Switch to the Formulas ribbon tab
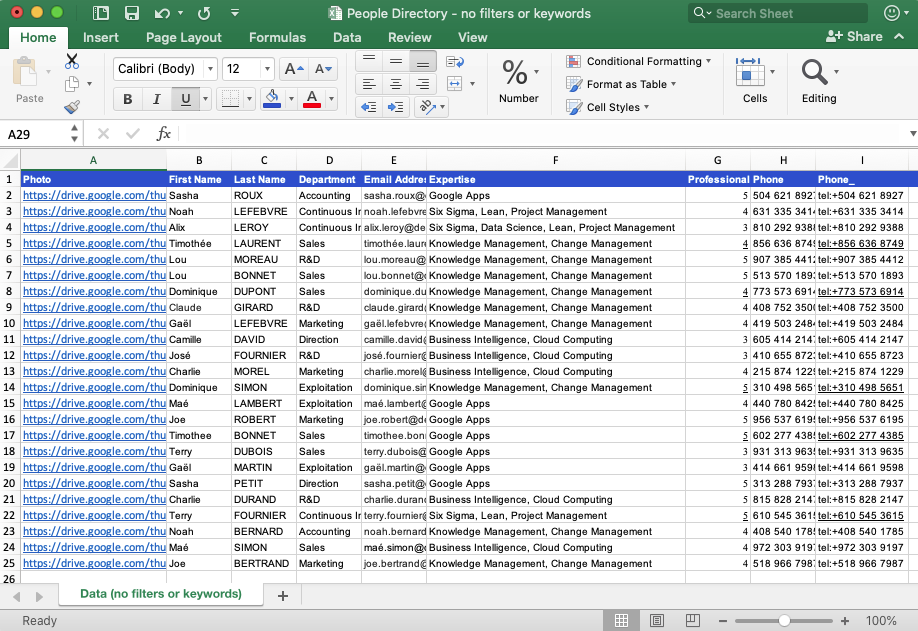Image resolution: width=918 pixels, height=631 pixels. [x=278, y=37]
